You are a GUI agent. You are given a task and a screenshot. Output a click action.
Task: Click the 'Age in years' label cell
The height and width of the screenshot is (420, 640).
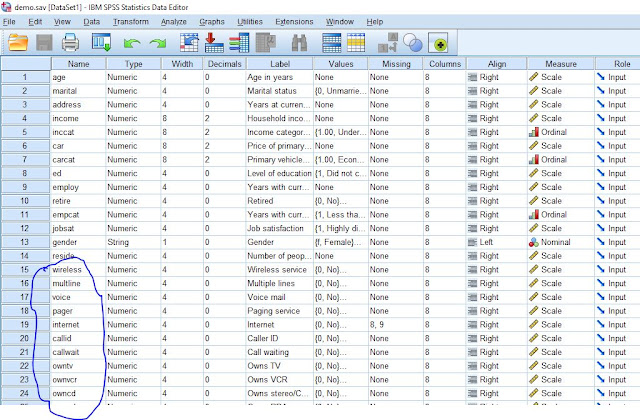(280, 77)
